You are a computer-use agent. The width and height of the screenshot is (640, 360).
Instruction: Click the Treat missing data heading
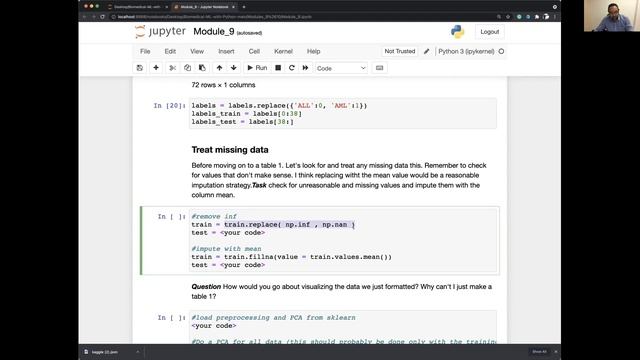point(230,150)
